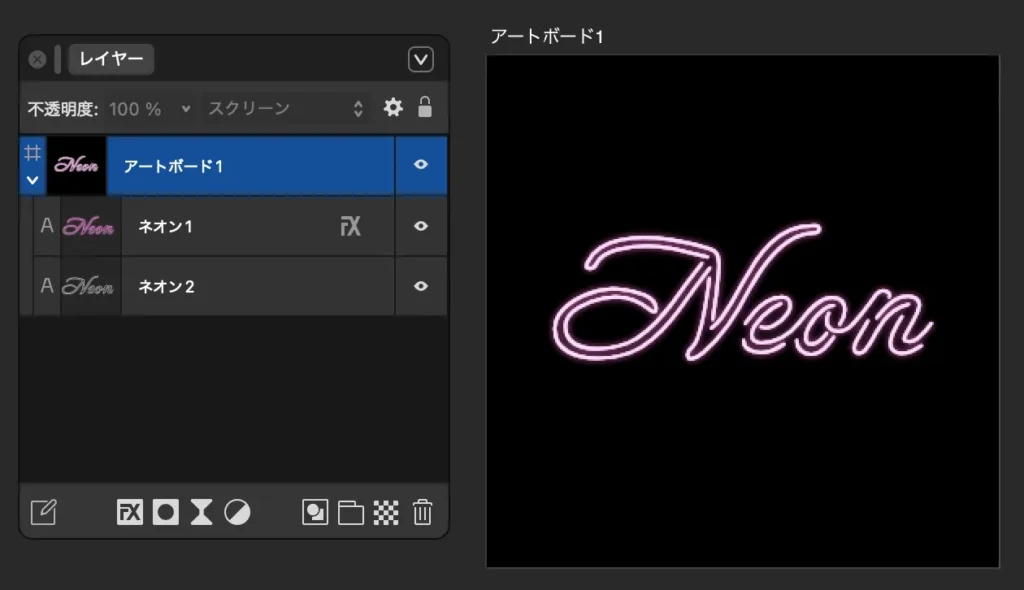The height and width of the screenshot is (590, 1024).
Task: Add a live filter layer
Action: [x=199, y=513]
